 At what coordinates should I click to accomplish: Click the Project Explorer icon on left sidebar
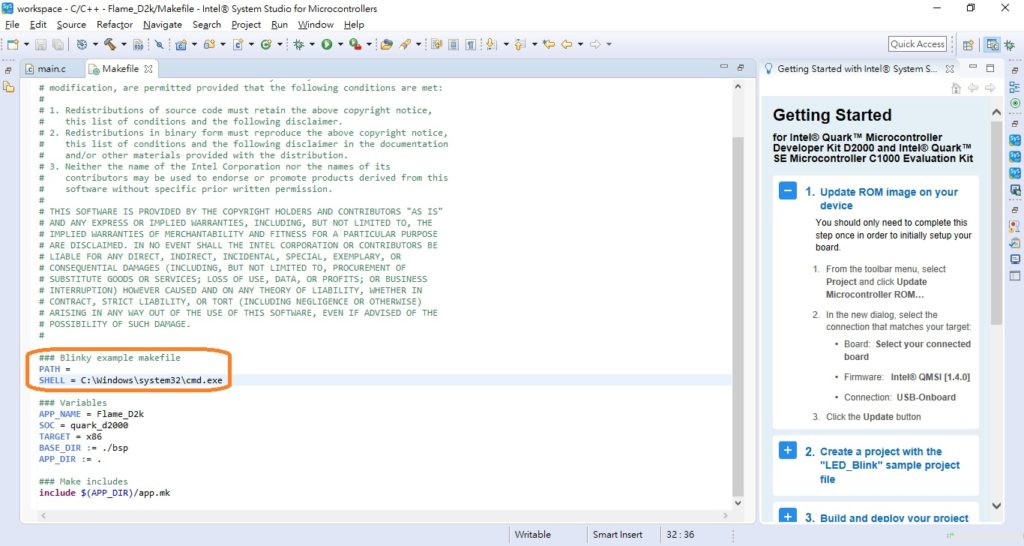[x=8, y=87]
